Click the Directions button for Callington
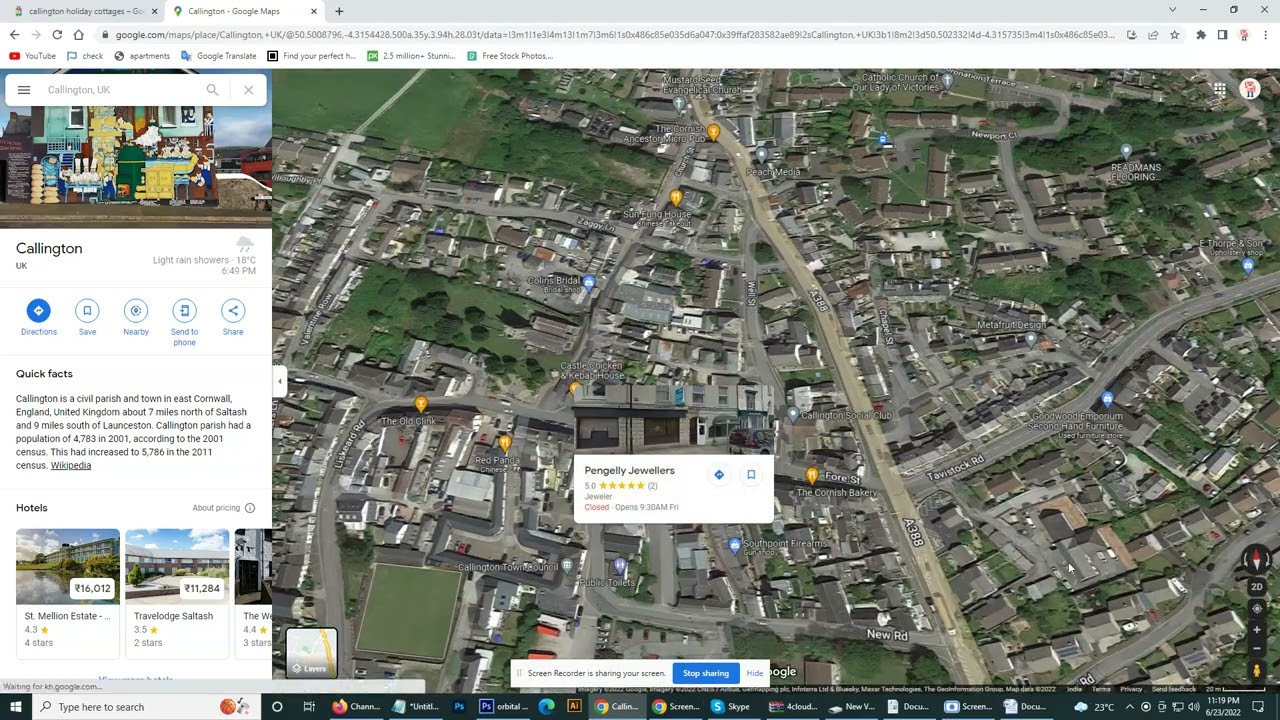This screenshot has height=720, width=1280. (38, 311)
